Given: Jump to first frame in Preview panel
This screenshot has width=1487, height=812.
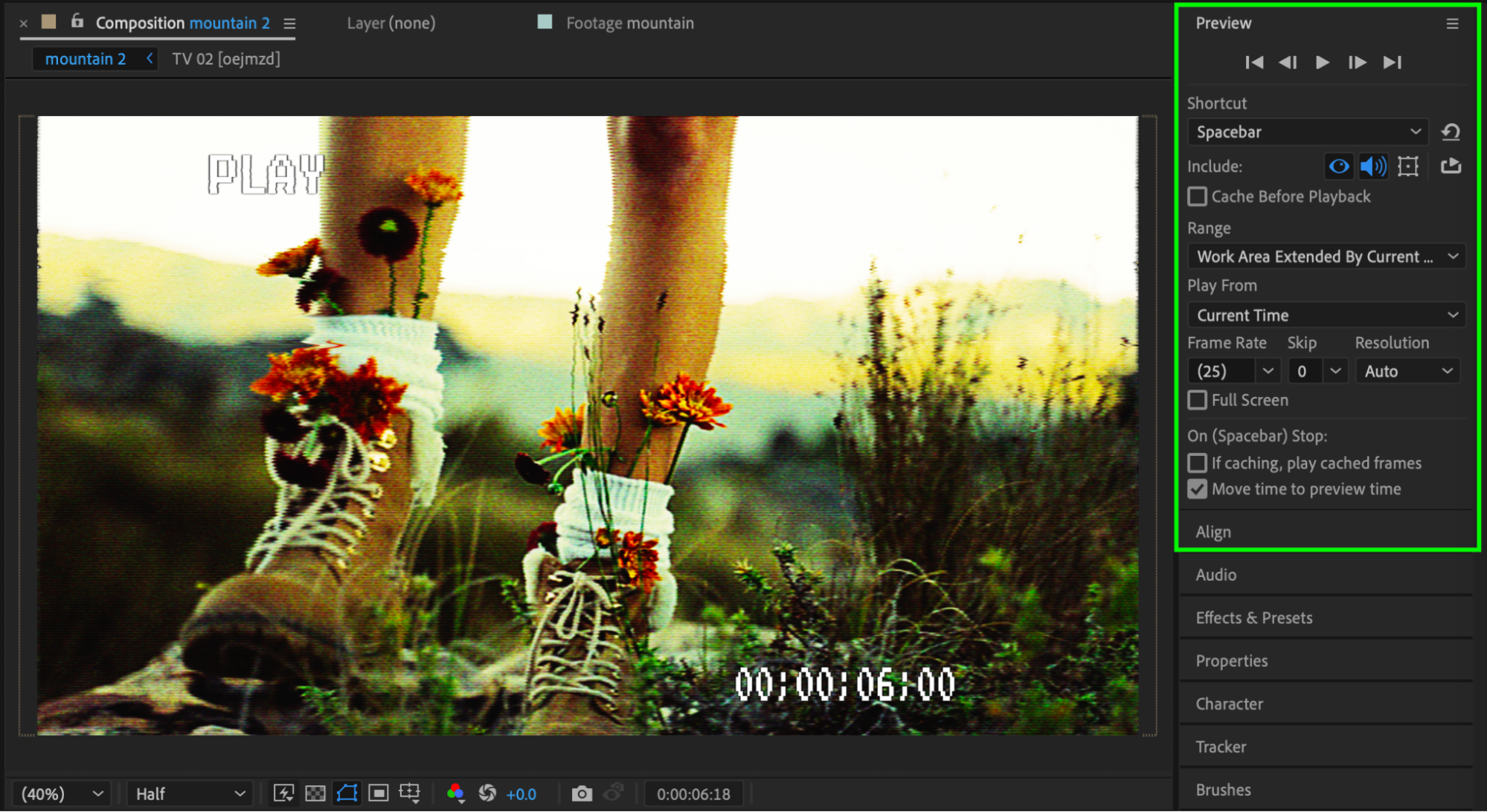Looking at the screenshot, I should click(1254, 62).
